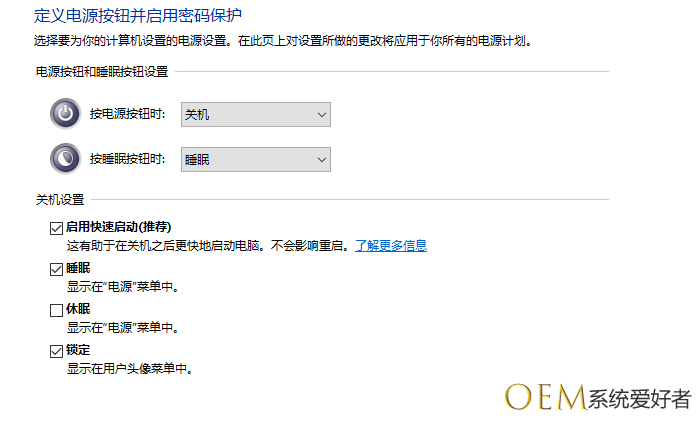The height and width of the screenshot is (428, 700).
Task: Open the 按睡眠按钮时 dropdown showing 睡眠
Action: coord(255,159)
